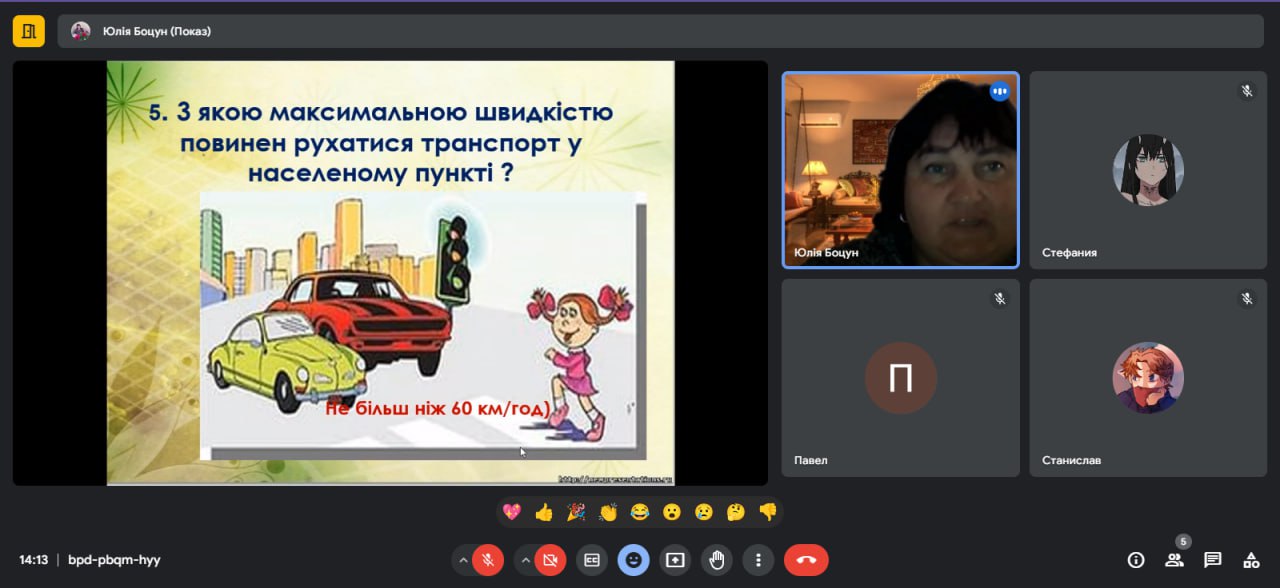Open the meeting details info icon
Screen dimensions: 1280x588
[x=1136, y=560]
